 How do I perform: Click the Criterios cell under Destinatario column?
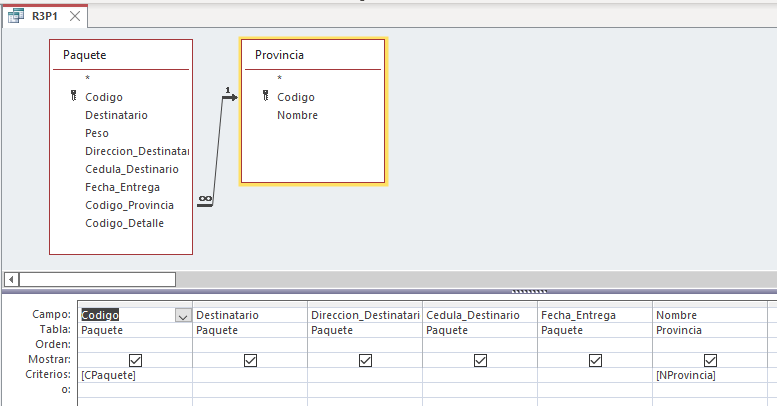250,375
